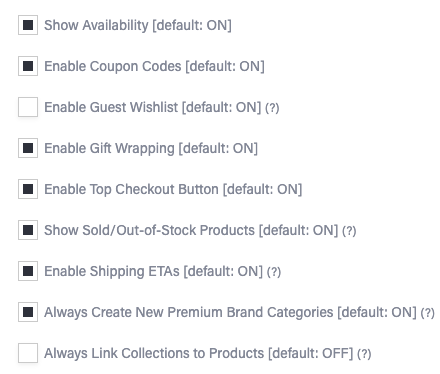The image size is (440, 374).
Task: Click the (?) icon beside Shipping ETAs
Action: tap(274, 272)
